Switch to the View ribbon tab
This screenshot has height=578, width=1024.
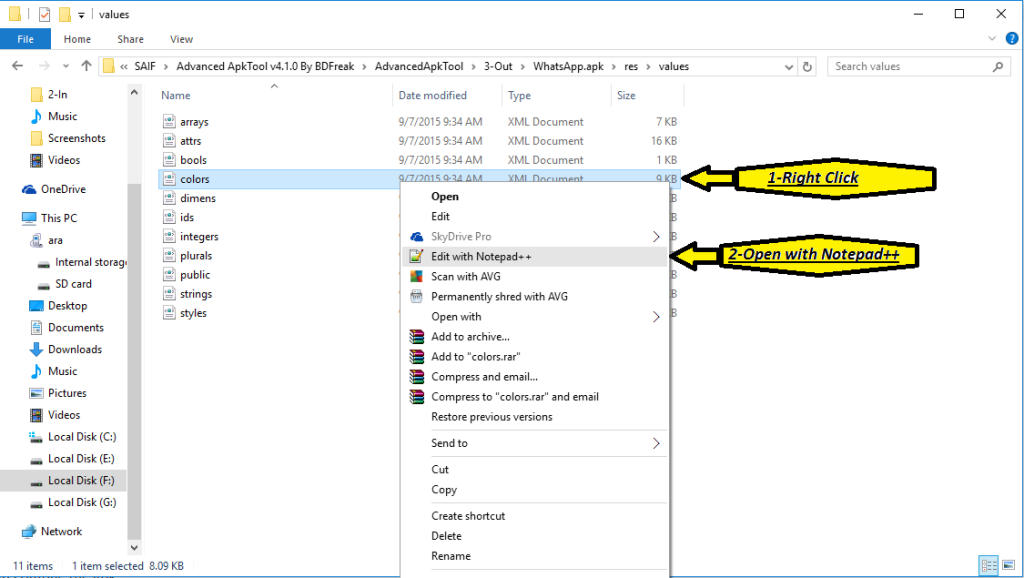(x=182, y=39)
